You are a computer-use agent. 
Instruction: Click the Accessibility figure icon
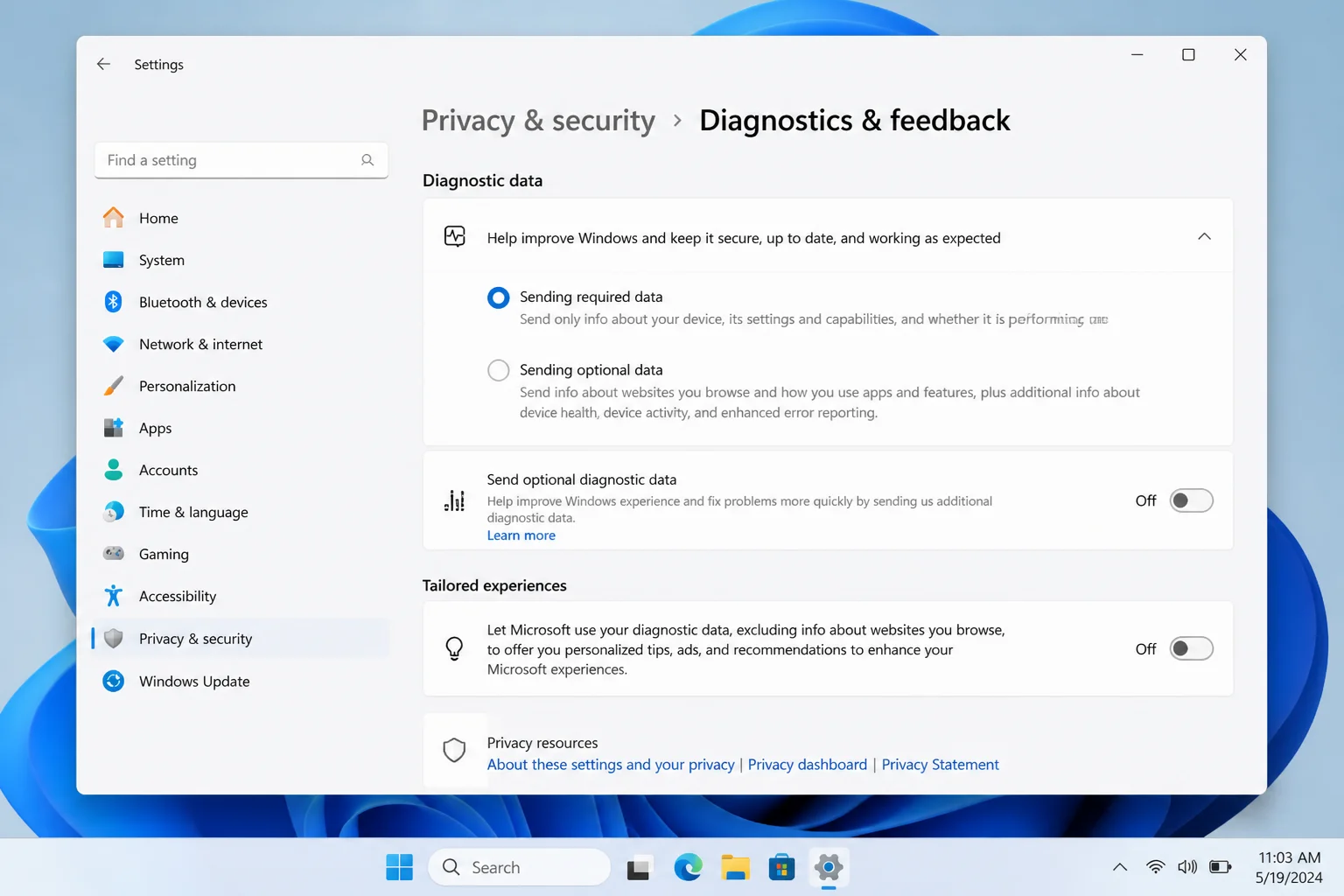coord(113,596)
